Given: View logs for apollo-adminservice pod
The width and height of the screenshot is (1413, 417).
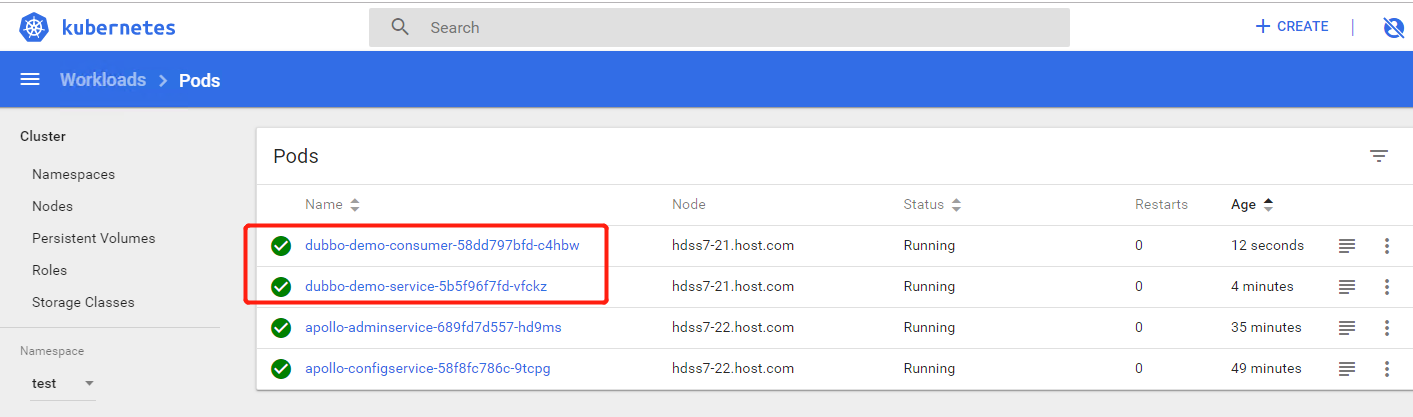Looking at the screenshot, I should click(x=1346, y=328).
